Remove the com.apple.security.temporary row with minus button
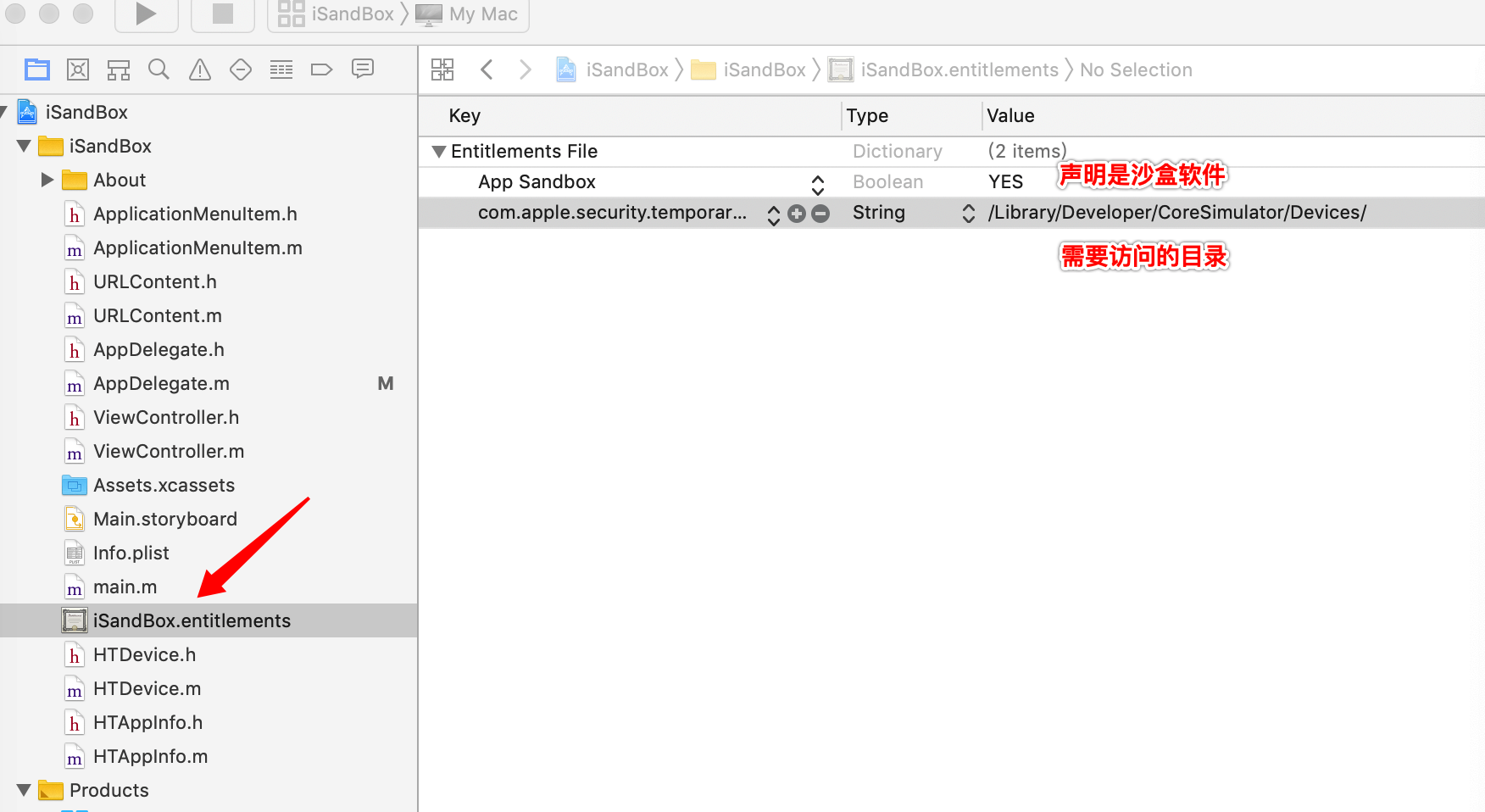 (820, 214)
